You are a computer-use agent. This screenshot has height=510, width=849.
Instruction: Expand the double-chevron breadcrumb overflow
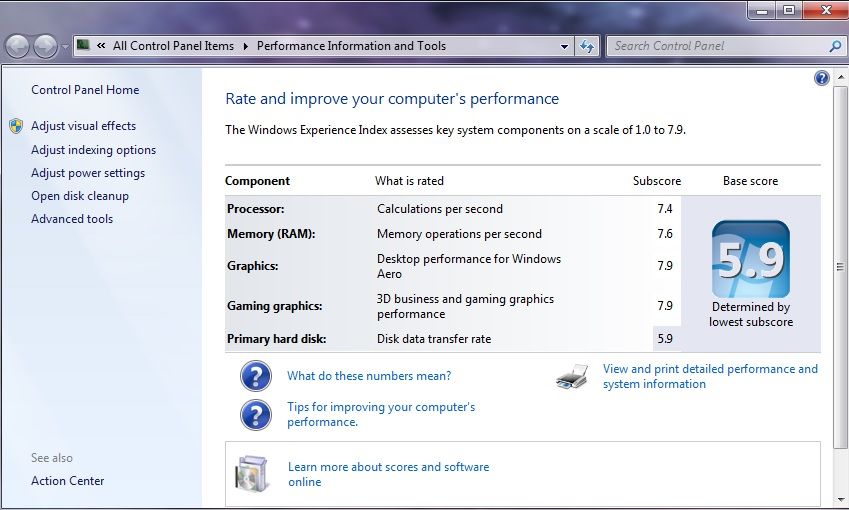[x=101, y=46]
